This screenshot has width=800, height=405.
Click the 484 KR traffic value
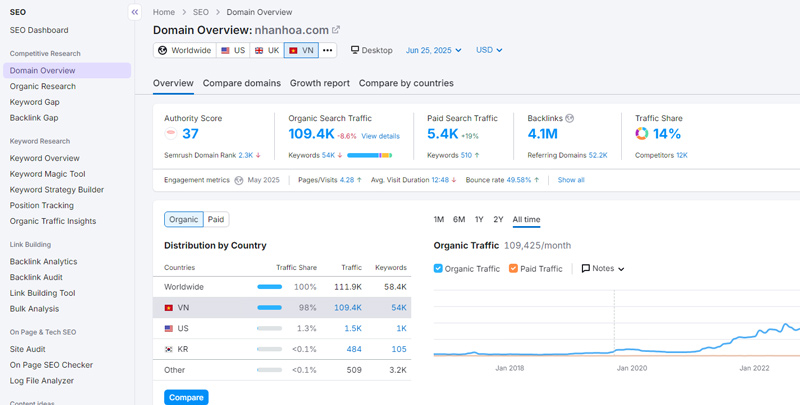coord(354,349)
